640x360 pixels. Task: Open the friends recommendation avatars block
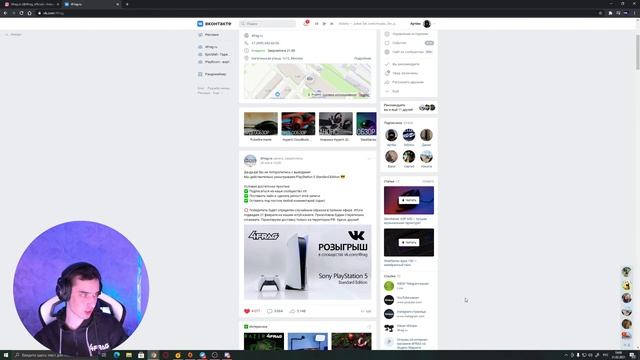(x=427, y=107)
